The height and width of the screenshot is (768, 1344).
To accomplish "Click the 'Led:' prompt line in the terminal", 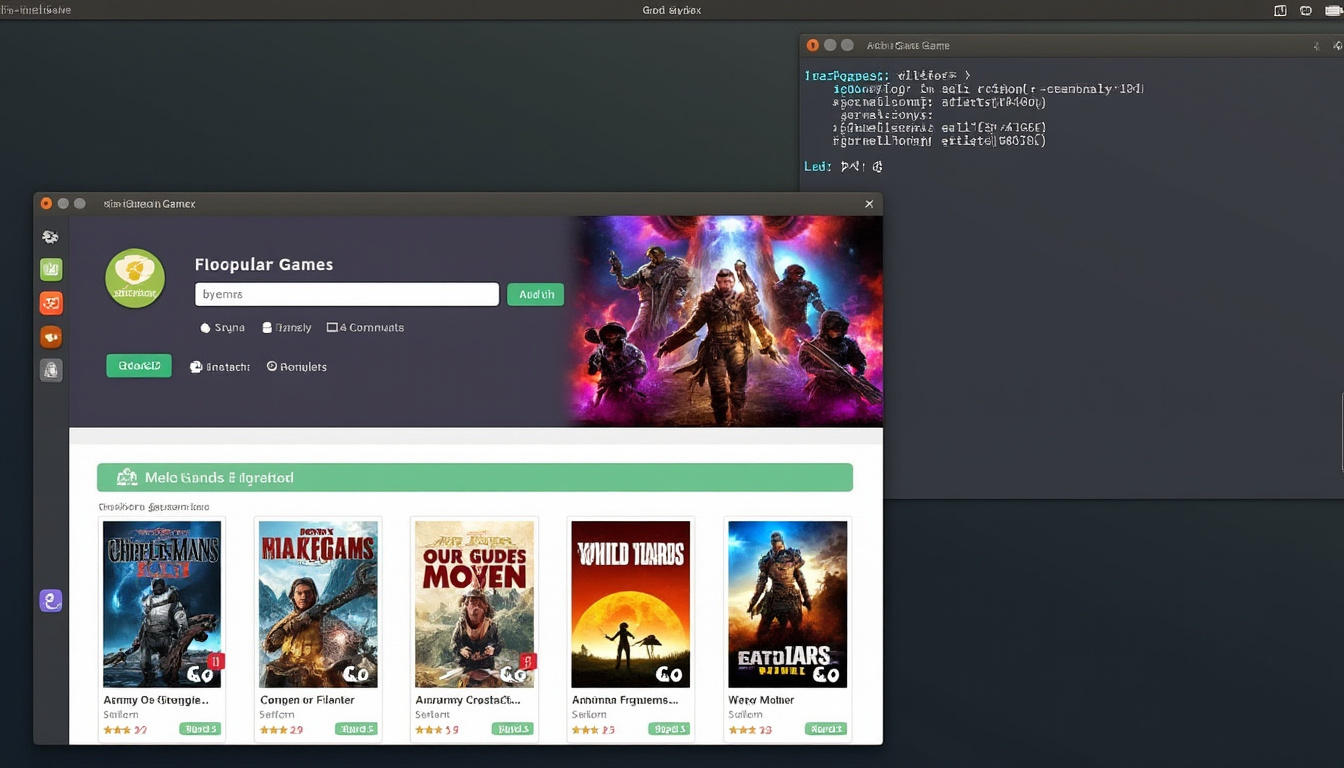I will click(x=843, y=167).
